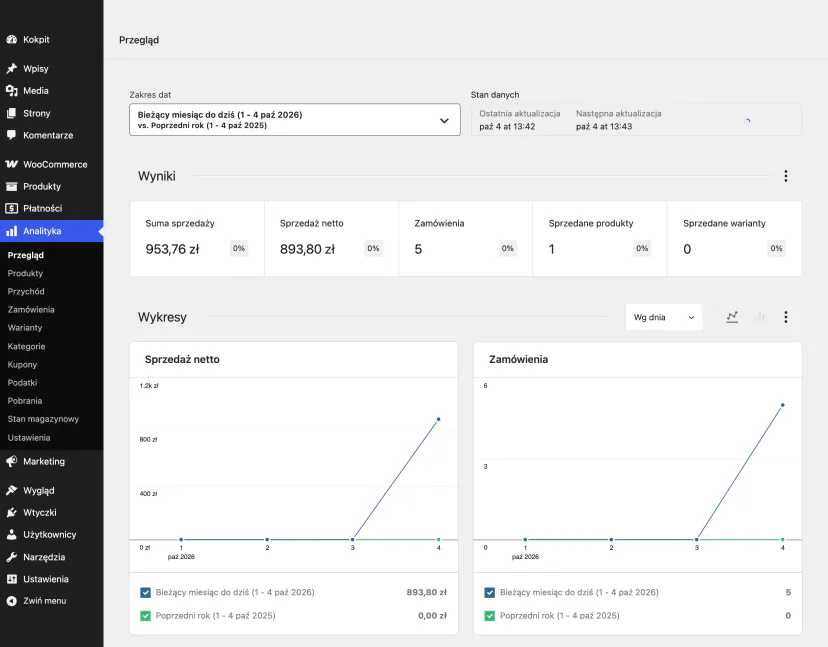This screenshot has width=828, height=647.
Task: Click the Sprzedaż netto summary card
Action: click(332, 239)
